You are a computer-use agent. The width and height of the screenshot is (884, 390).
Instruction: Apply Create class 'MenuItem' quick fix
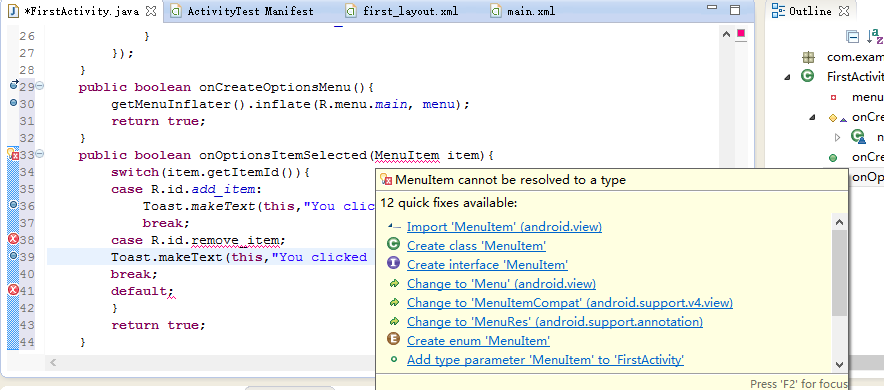(x=476, y=246)
